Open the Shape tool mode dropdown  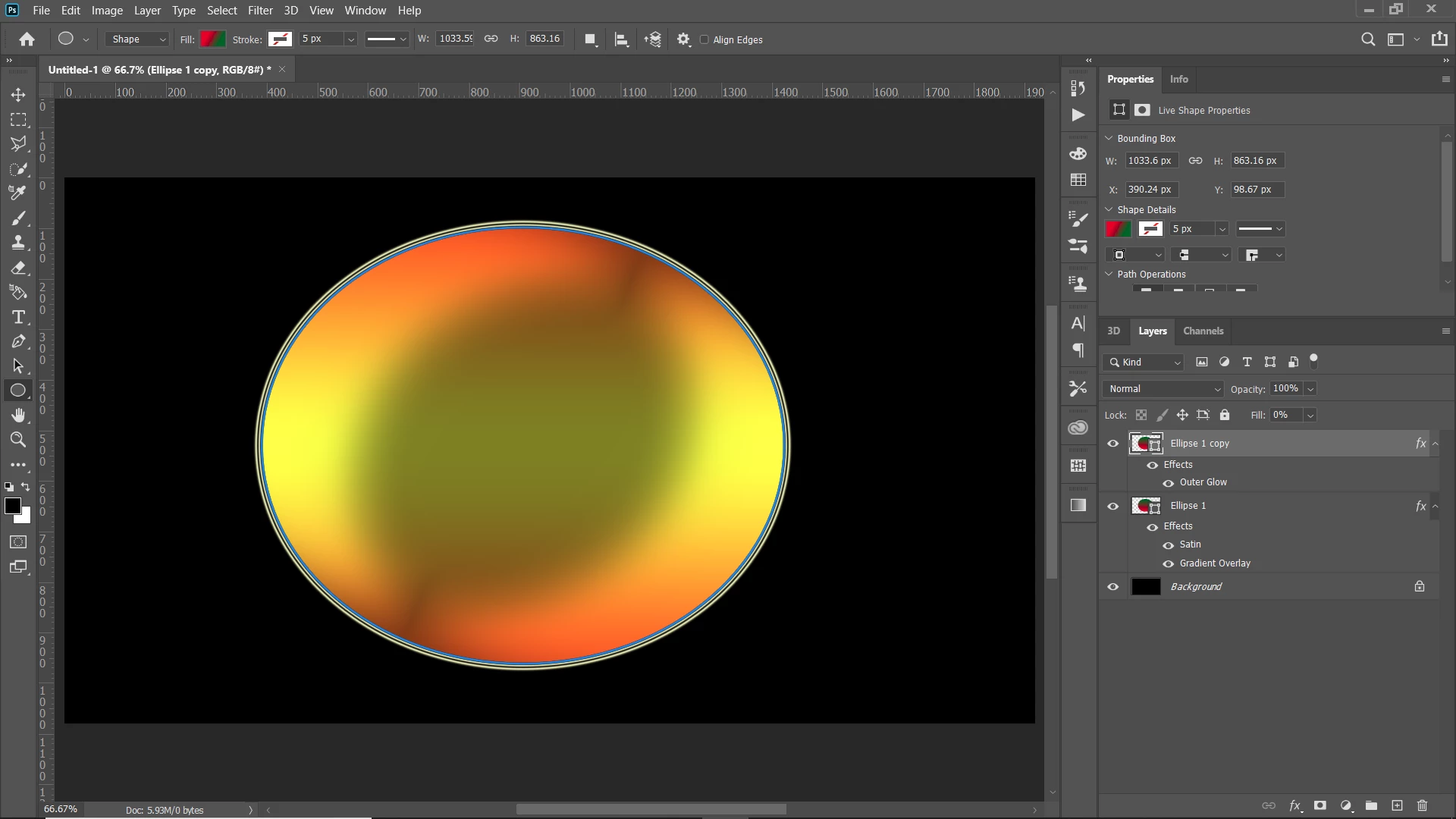click(138, 39)
